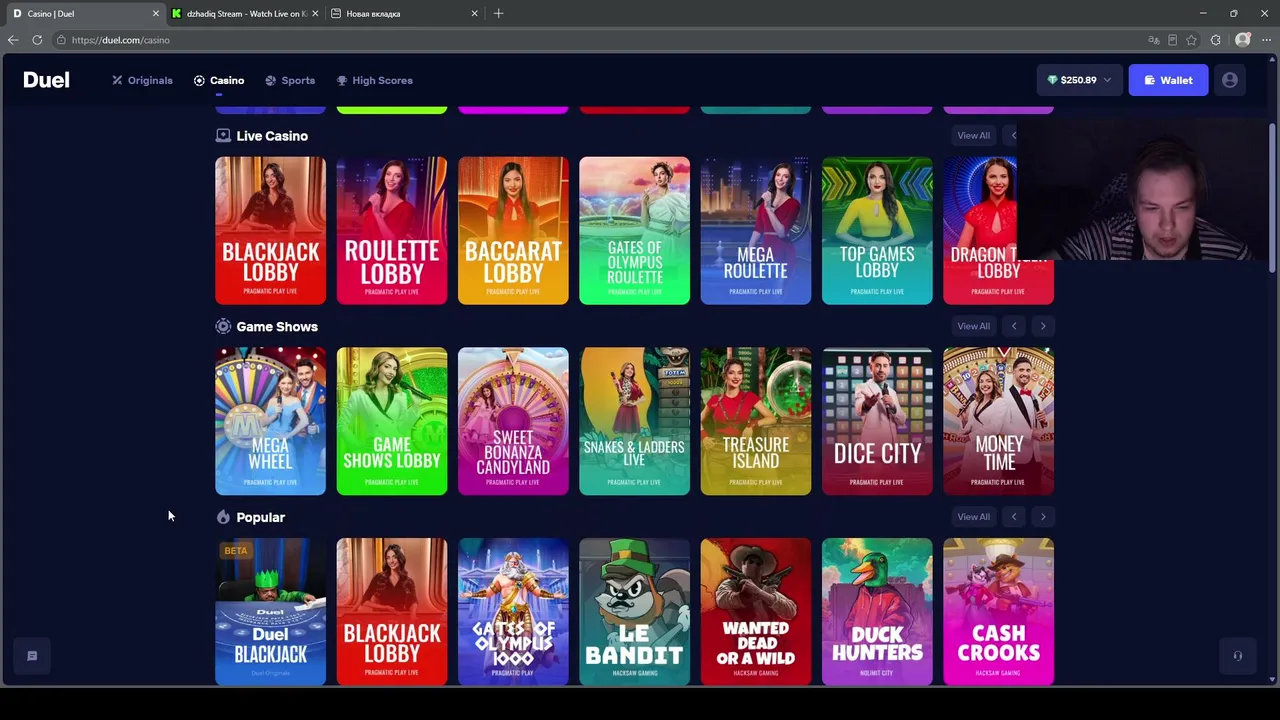The height and width of the screenshot is (720, 1280).
Task: Close the Новая вкладка tab
Action: coord(474,14)
